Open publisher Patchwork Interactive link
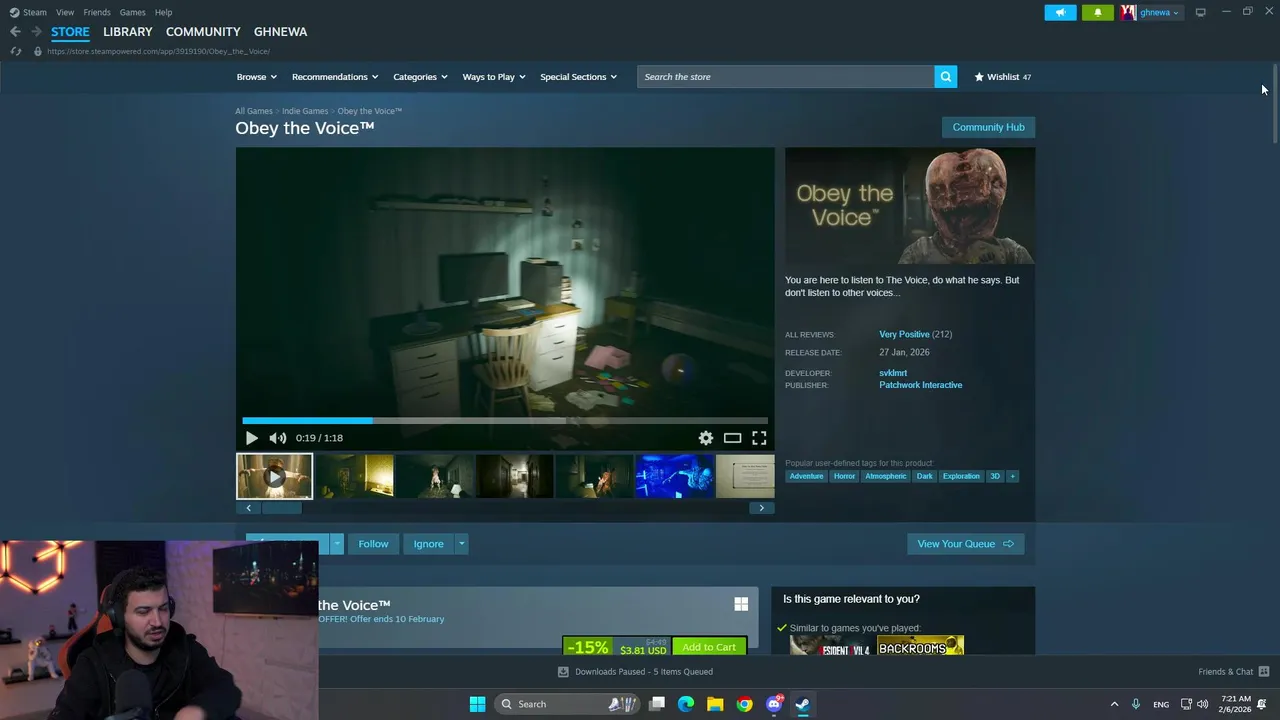The height and width of the screenshot is (720, 1280). (920, 385)
